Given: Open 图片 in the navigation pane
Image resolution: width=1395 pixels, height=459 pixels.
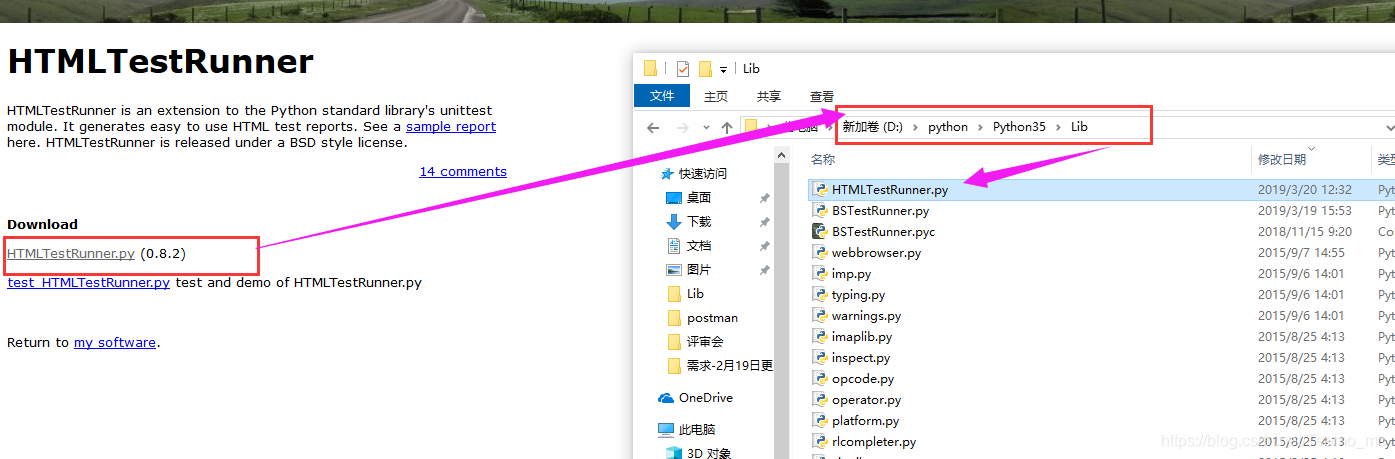Looking at the screenshot, I should (x=699, y=270).
